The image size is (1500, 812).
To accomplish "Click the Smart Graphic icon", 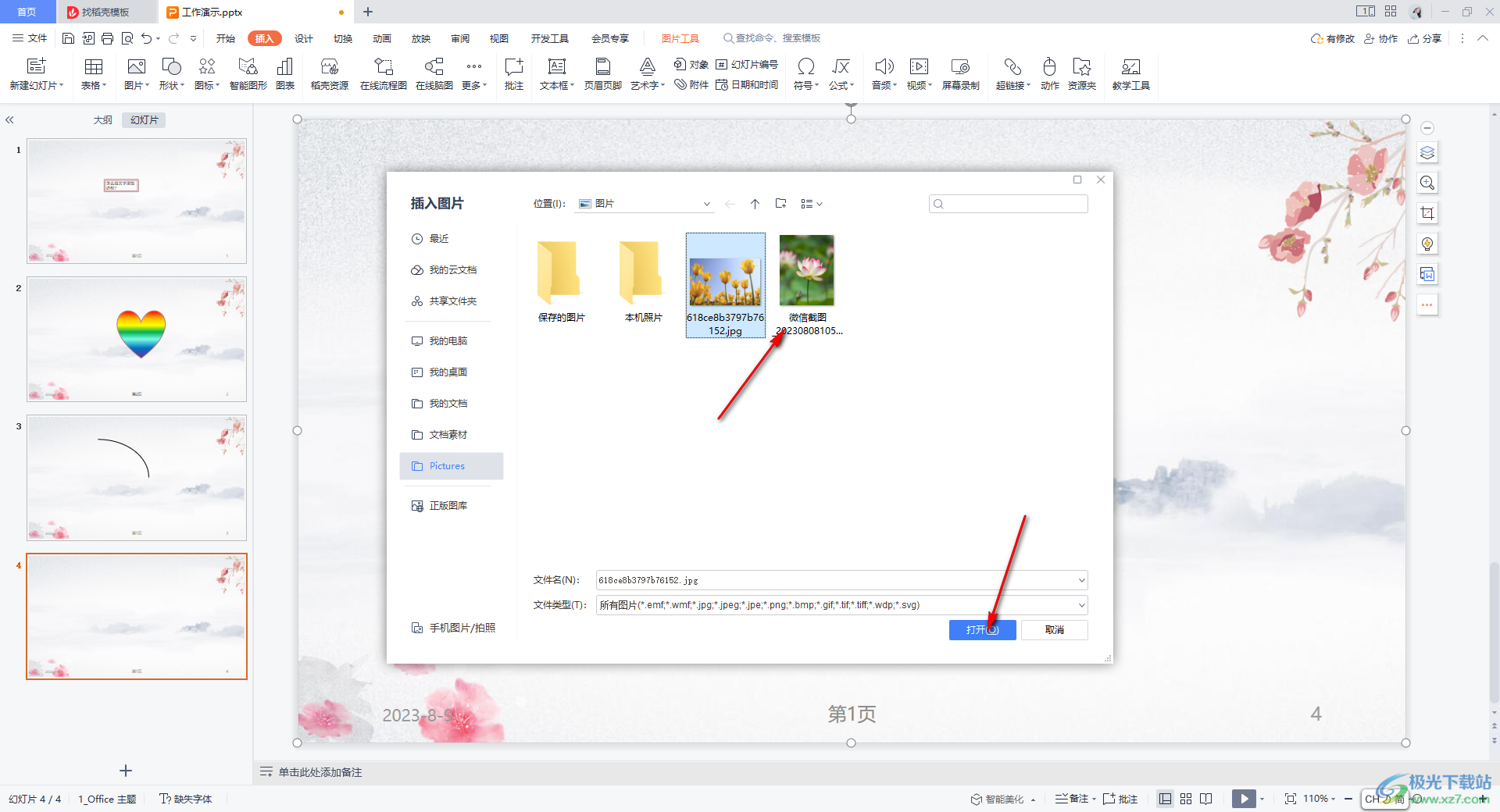I will 248,66.
